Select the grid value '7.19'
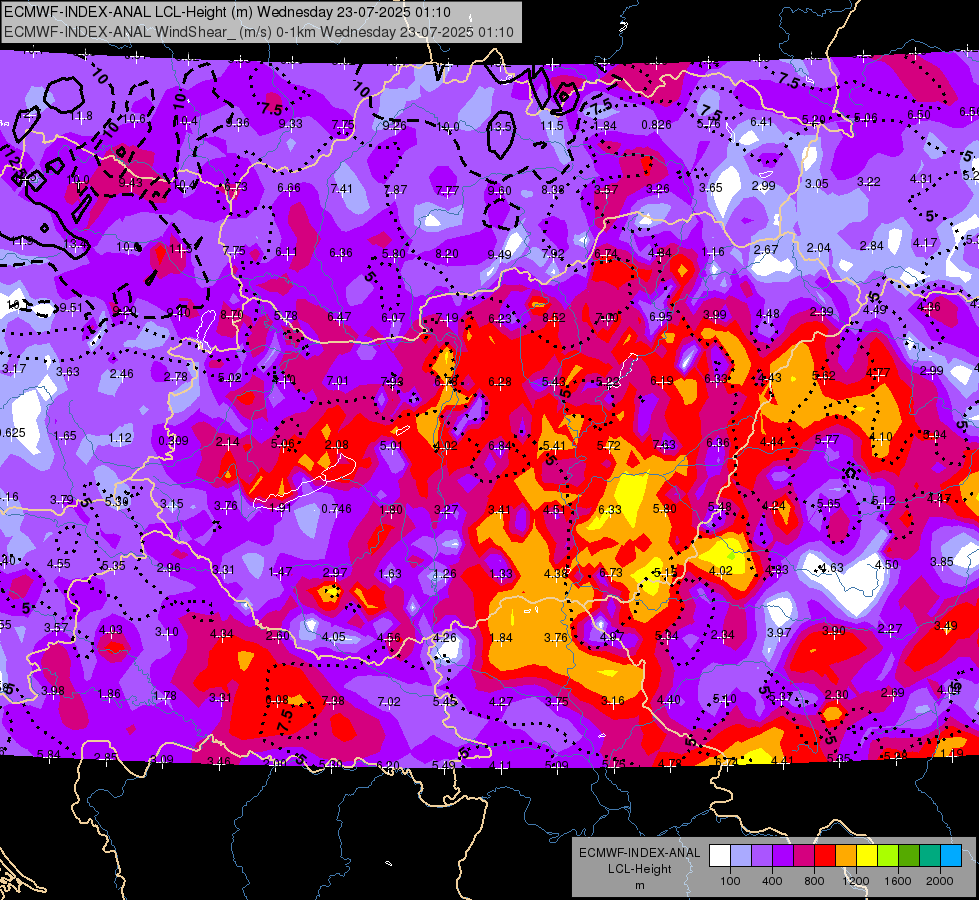 click(x=446, y=319)
